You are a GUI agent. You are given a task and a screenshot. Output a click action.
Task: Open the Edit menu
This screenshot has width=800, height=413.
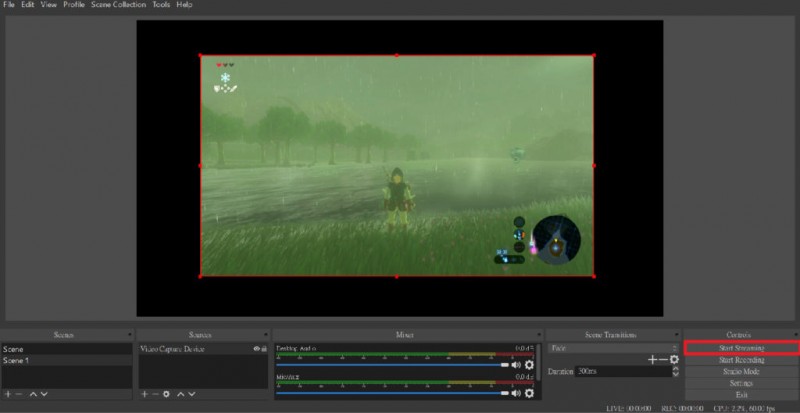[27, 5]
